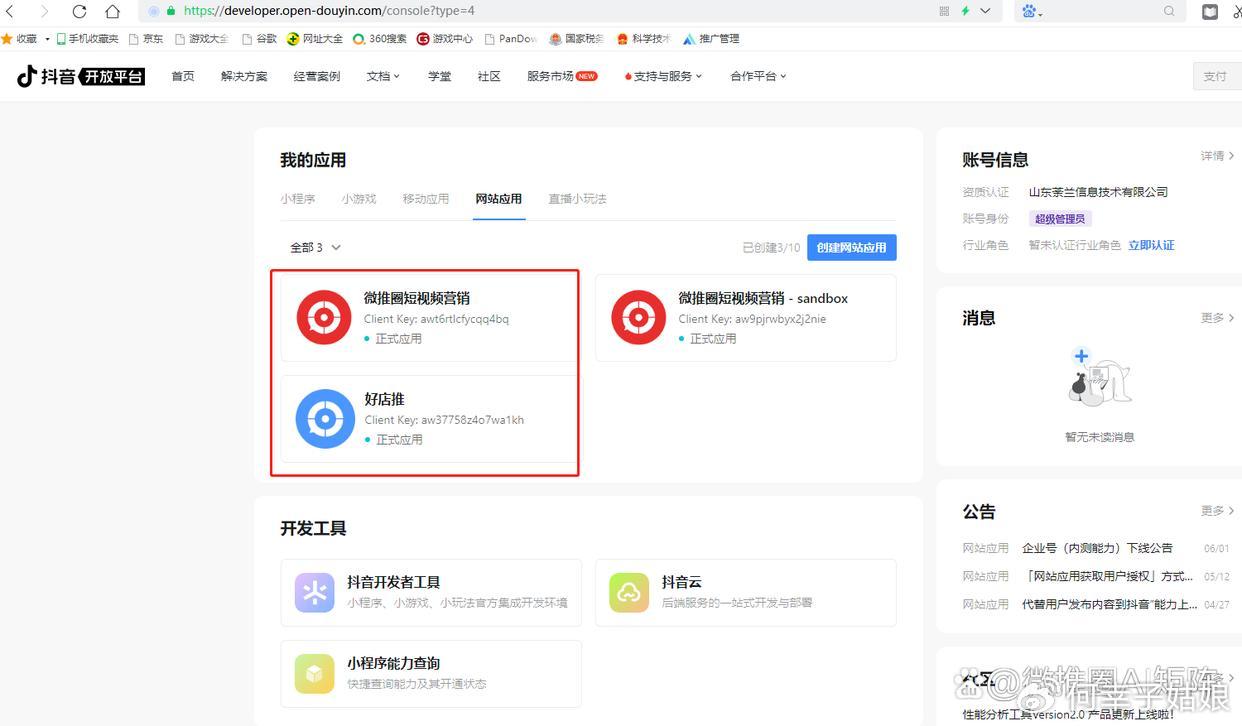Open the address bar dropdown chevron
The height and width of the screenshot is (726, 1242).
[985, 11]
